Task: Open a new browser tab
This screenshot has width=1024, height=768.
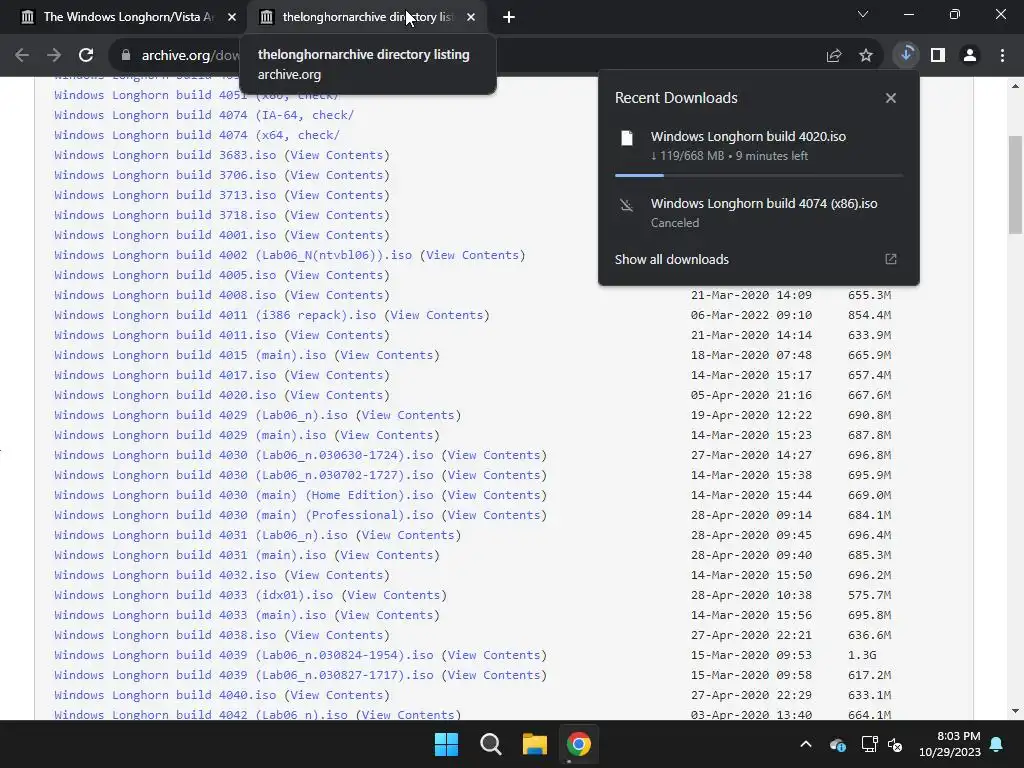Action: click(509, 17)
